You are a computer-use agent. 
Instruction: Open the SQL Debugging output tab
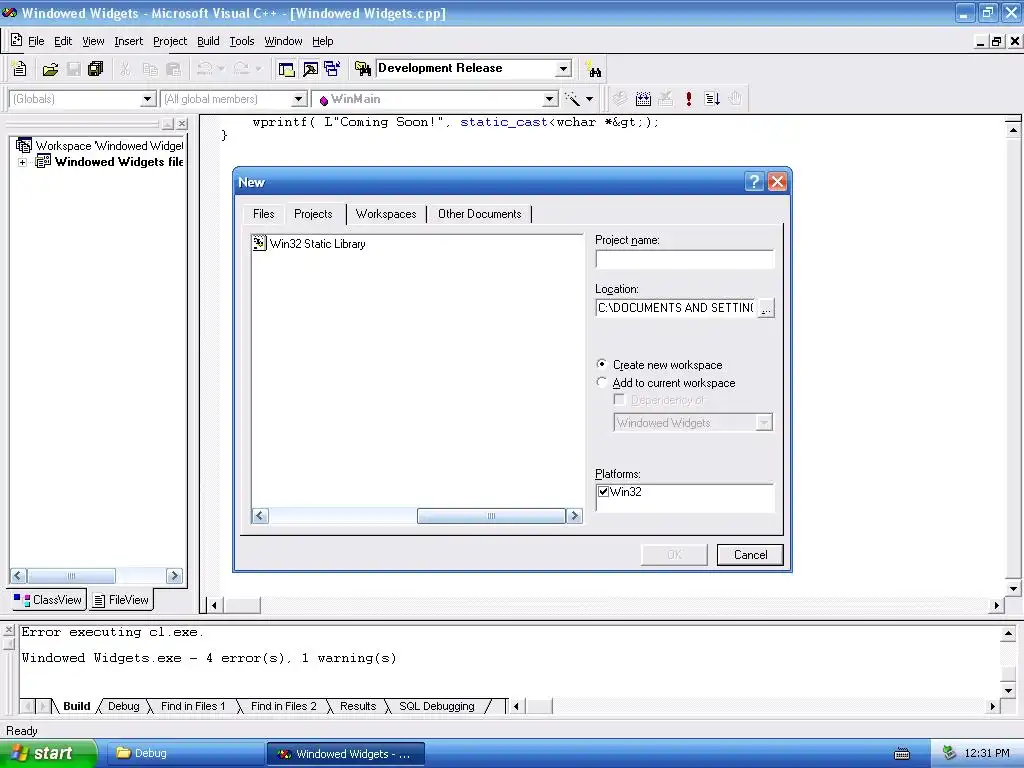point(436,707)
